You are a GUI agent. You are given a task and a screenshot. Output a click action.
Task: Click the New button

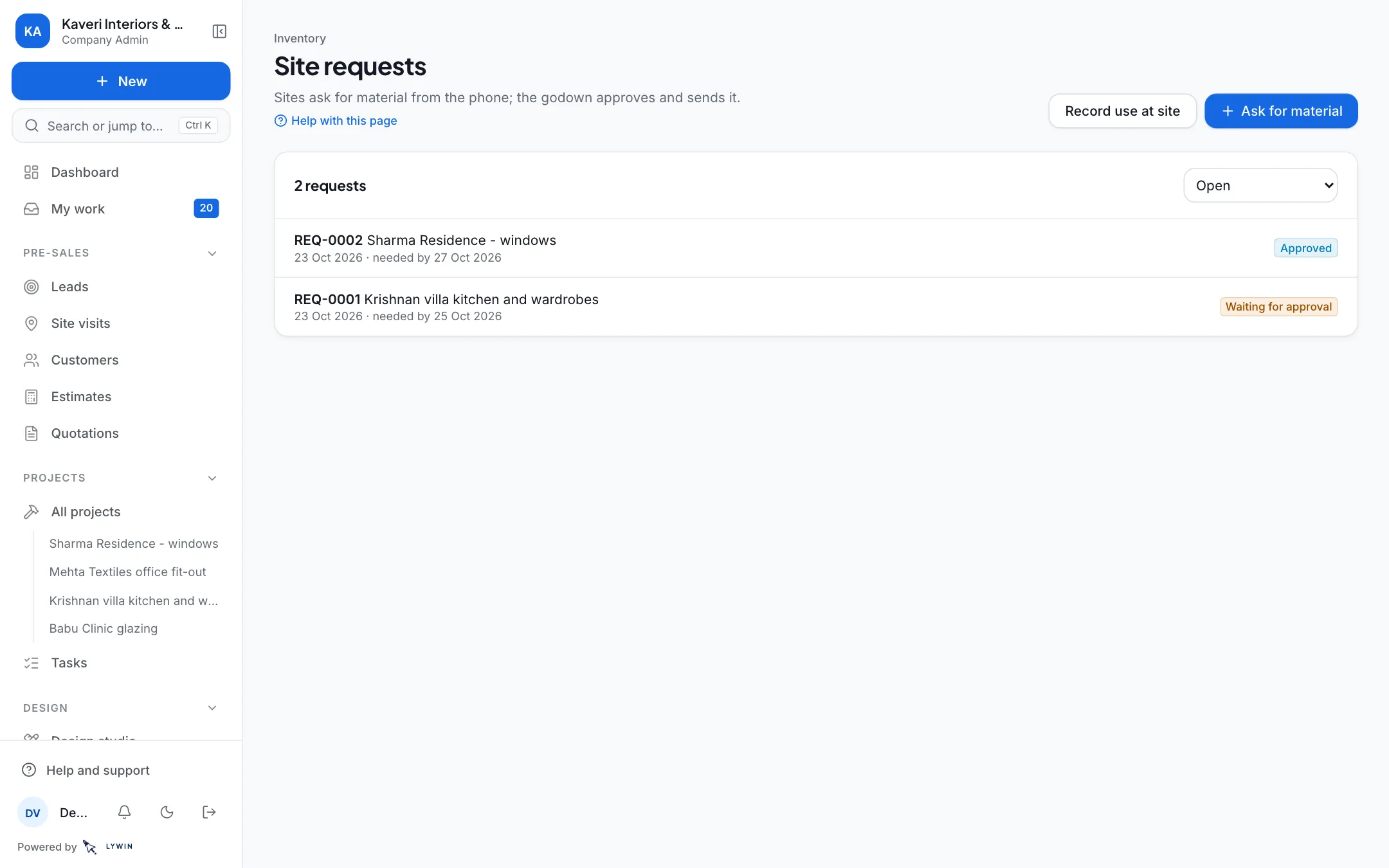121,81
